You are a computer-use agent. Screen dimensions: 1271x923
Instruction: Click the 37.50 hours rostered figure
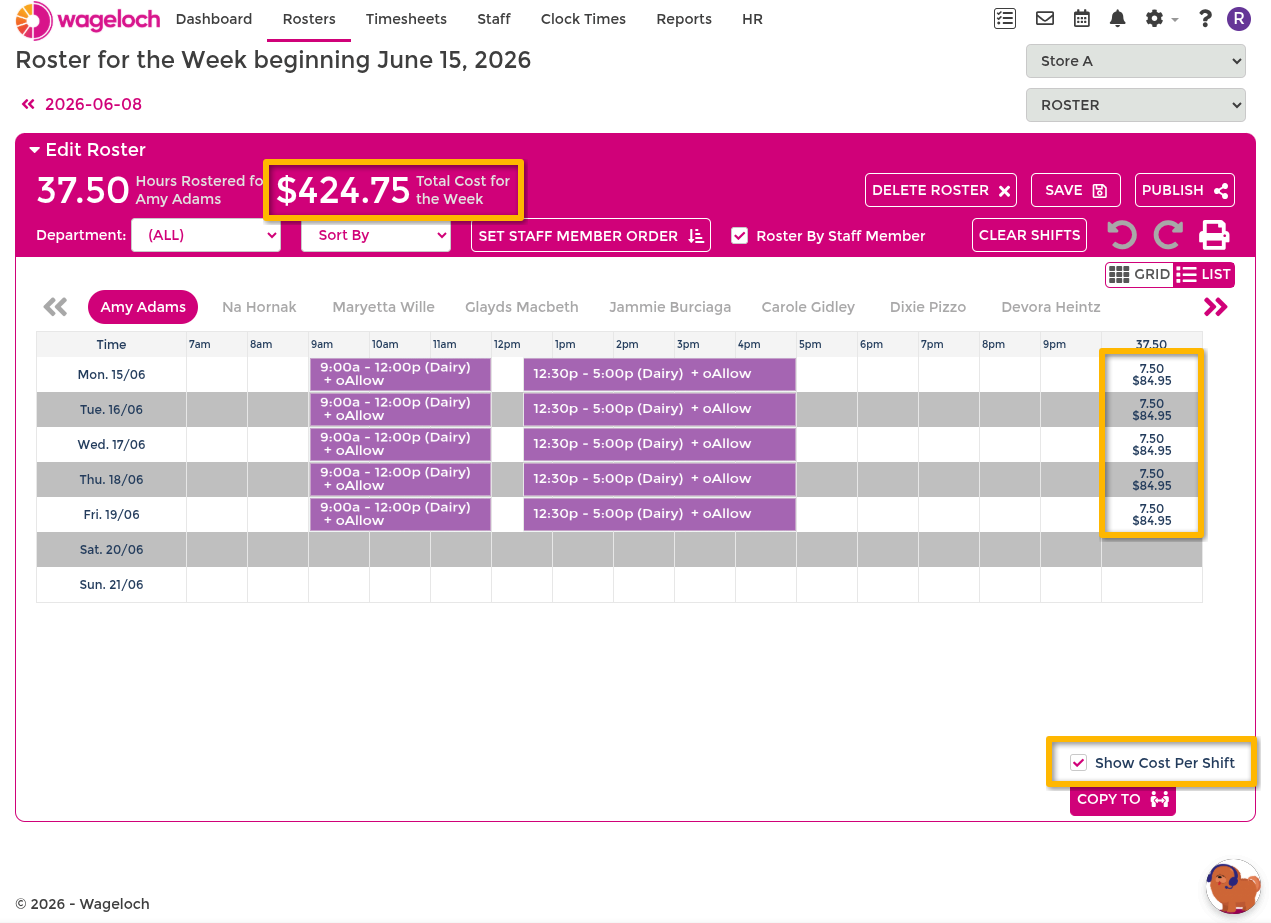83,190
